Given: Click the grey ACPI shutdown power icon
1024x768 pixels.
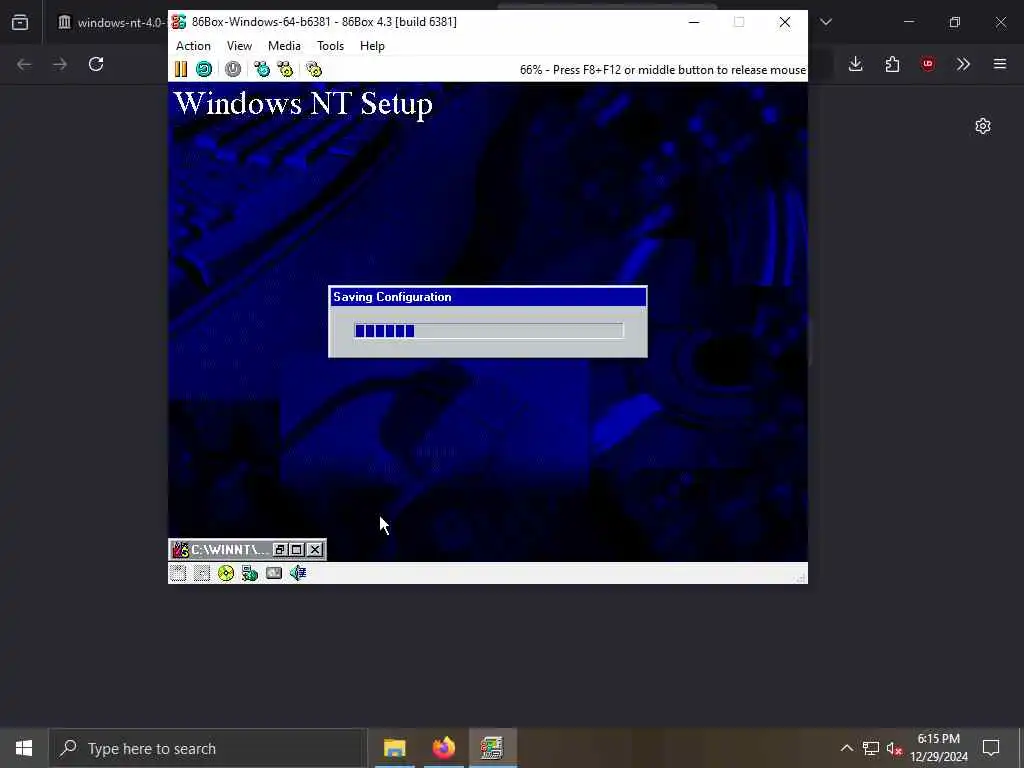Looking at the screenshot, I should point(232,69).
